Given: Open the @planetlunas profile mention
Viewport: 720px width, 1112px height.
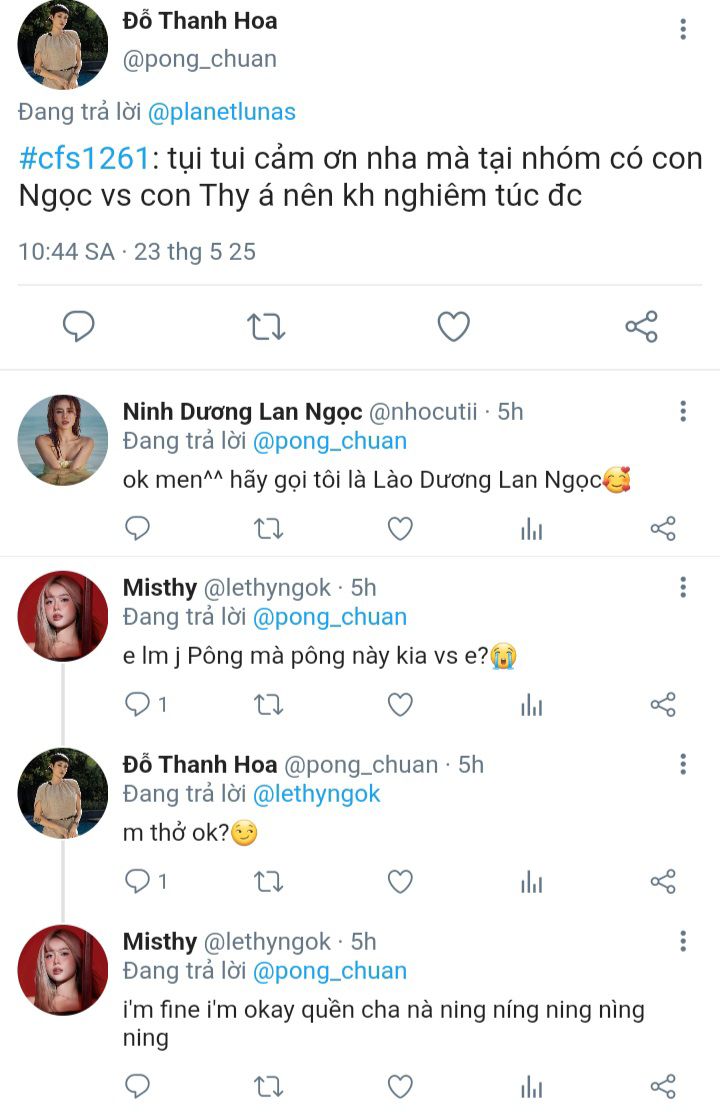Looking at the screenshot, I should (x=222, y=112).
